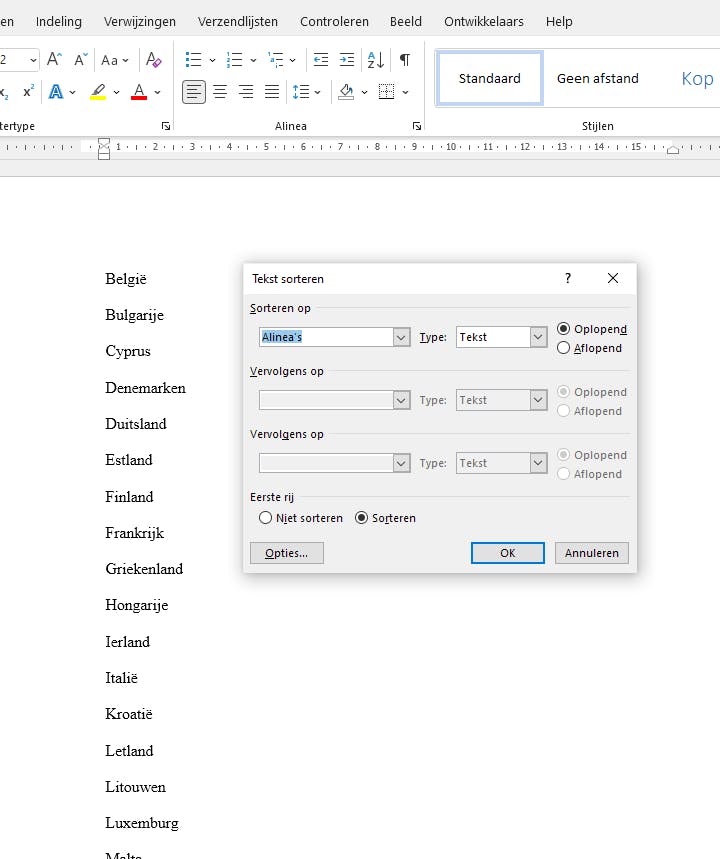Screen dimensions: 720x859
Task: Toggle show paragraph marks icon
Action: pos(405,60)
